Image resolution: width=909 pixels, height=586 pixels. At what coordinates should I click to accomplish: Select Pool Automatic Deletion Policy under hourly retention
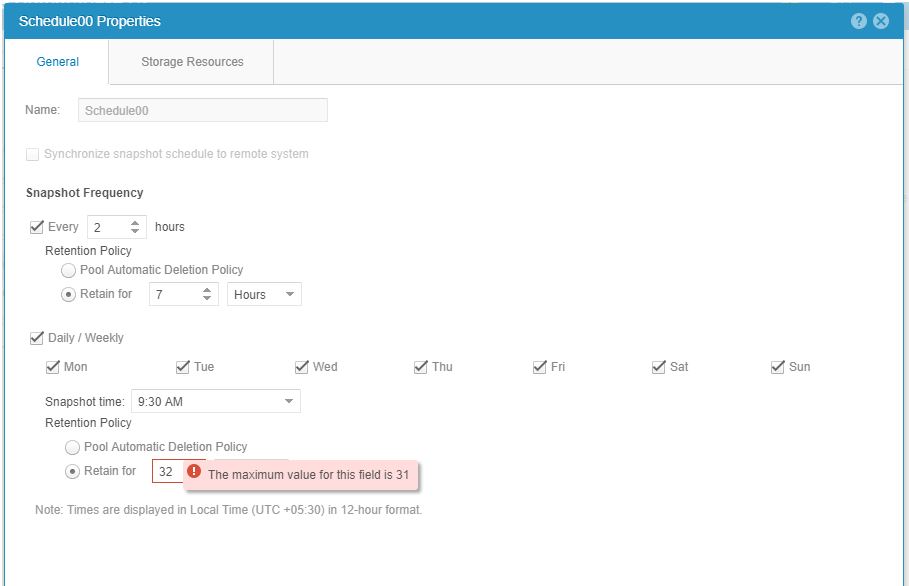click(x=68, y=270)
